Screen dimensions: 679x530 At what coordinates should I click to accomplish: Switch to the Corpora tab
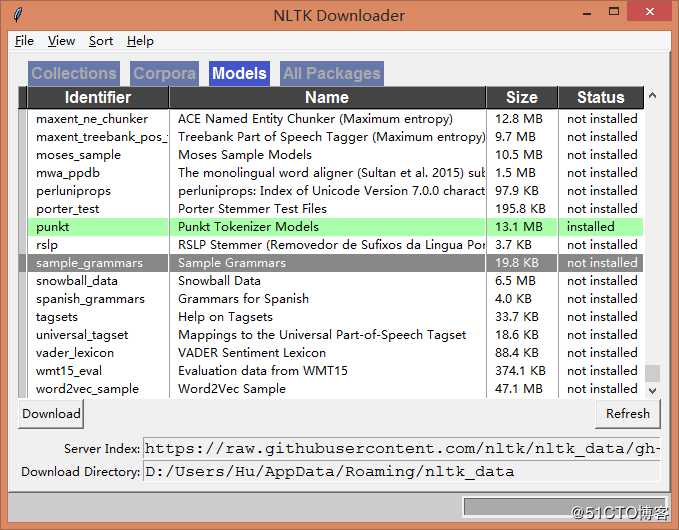[165, 73]
